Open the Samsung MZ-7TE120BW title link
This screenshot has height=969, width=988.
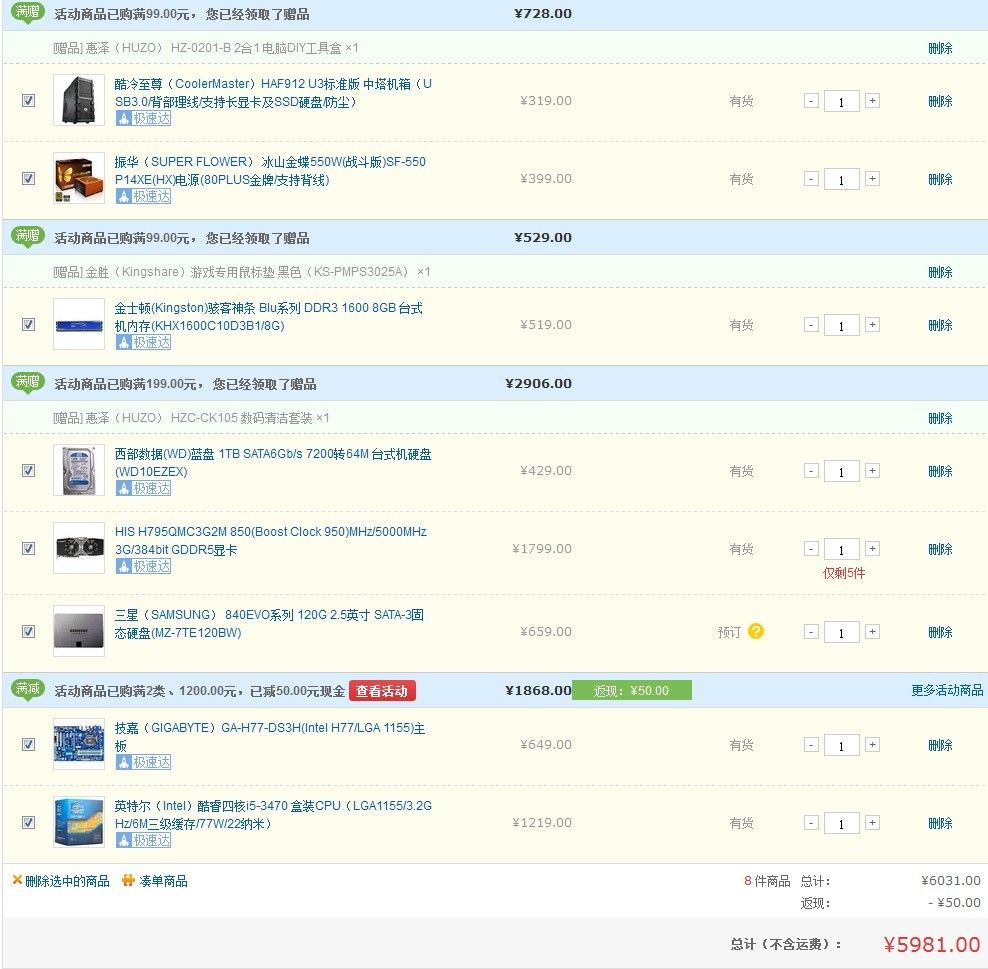pyautogui.click(x=269, y=624)
